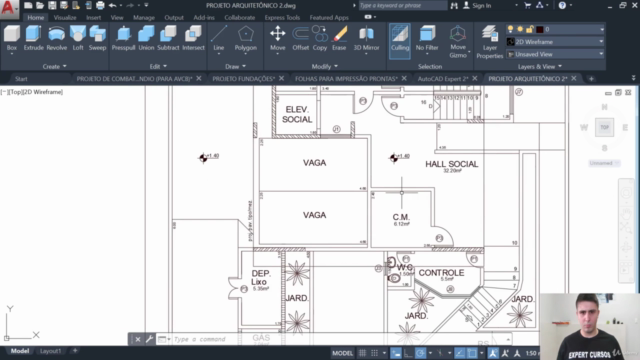Image resolution: width=640 pixels, height=360 pixels.
Task: Toggle object snap tracking in status bar
Action: [x=460, y=353]
